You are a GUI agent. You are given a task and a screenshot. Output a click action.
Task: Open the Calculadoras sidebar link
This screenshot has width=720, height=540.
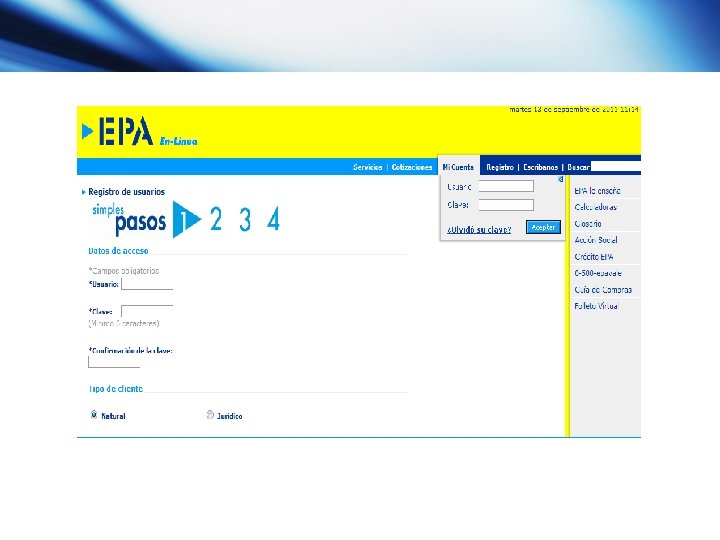pos(596,207)
